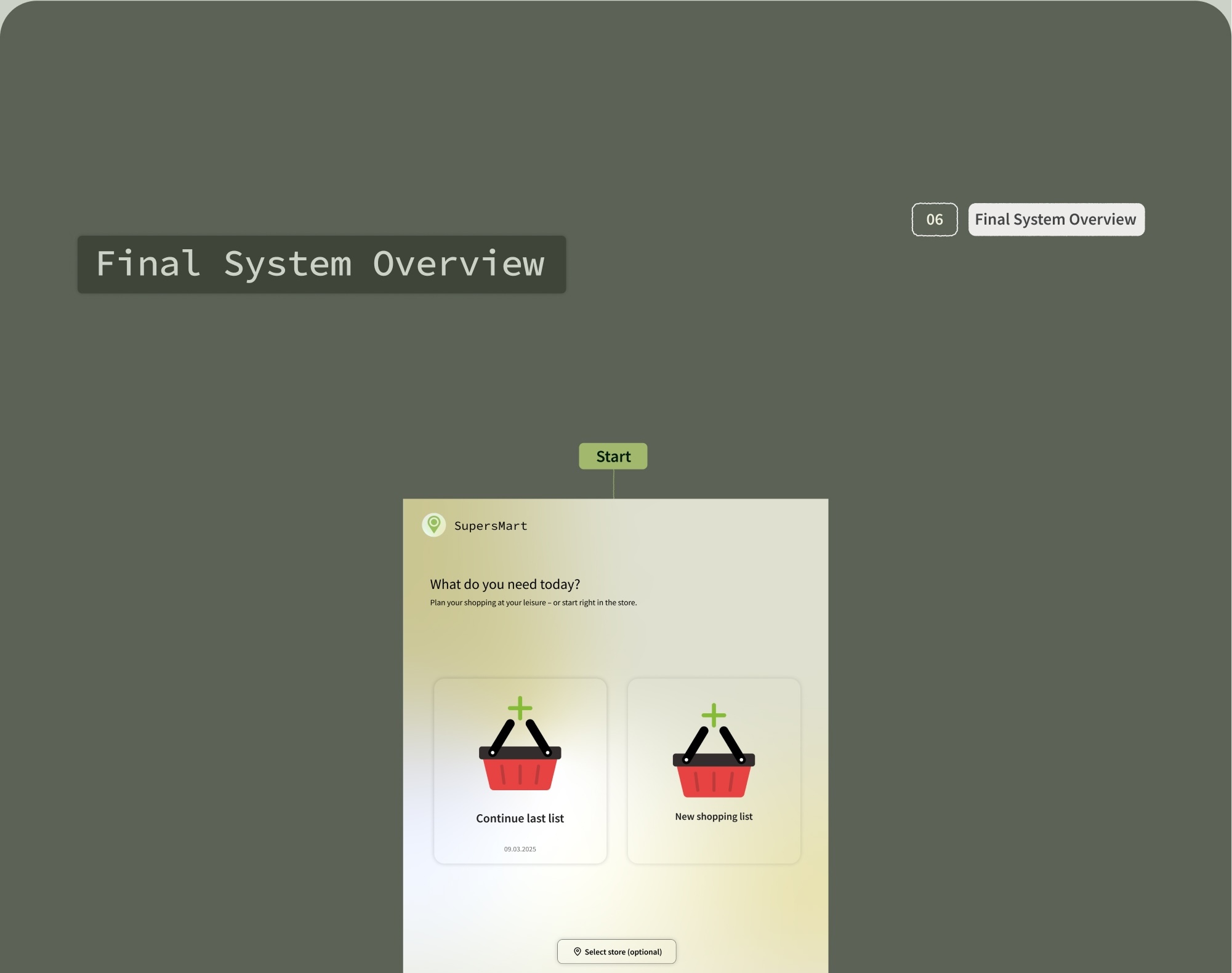The image size is (1232, 973).
Task: Click the 06 section number badge
Action: pyautogui.click(x=934, y=220)
